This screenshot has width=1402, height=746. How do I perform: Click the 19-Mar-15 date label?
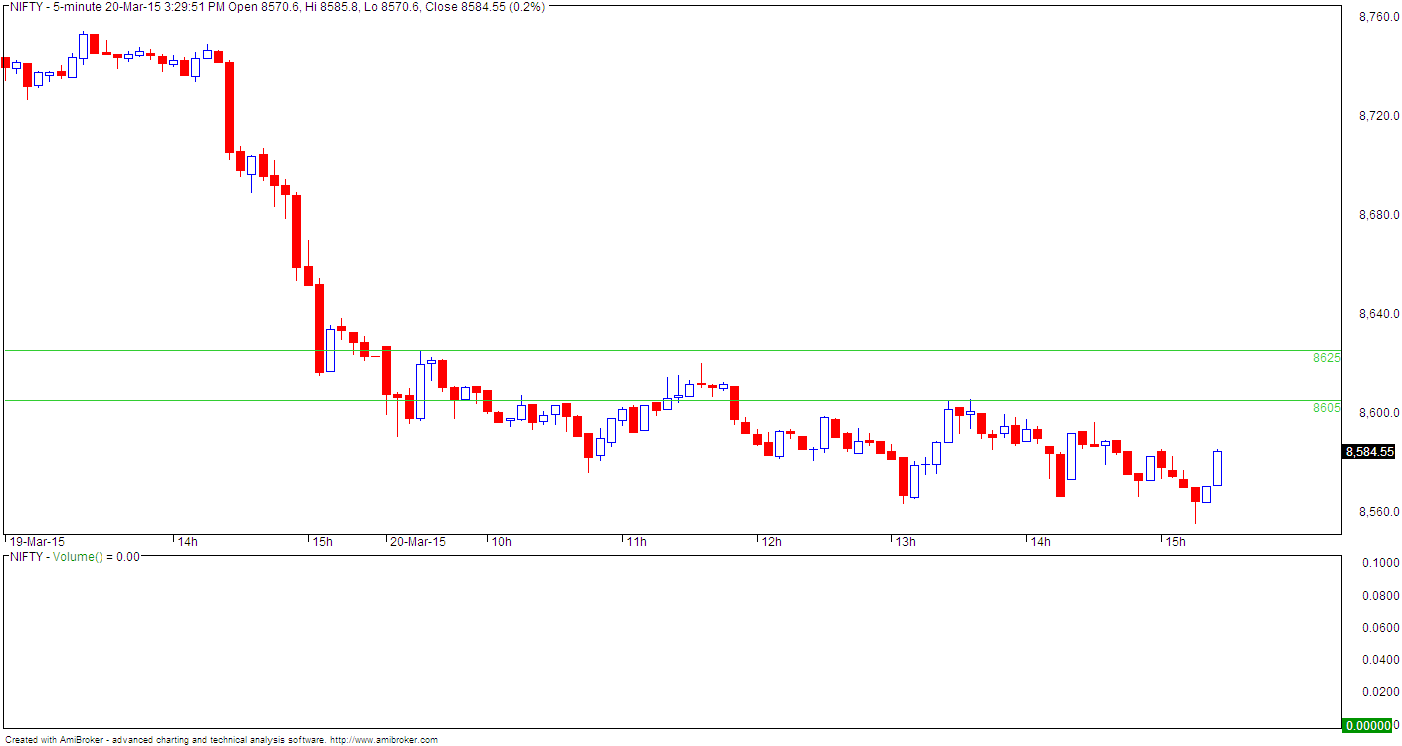click(x=36, y=542)
